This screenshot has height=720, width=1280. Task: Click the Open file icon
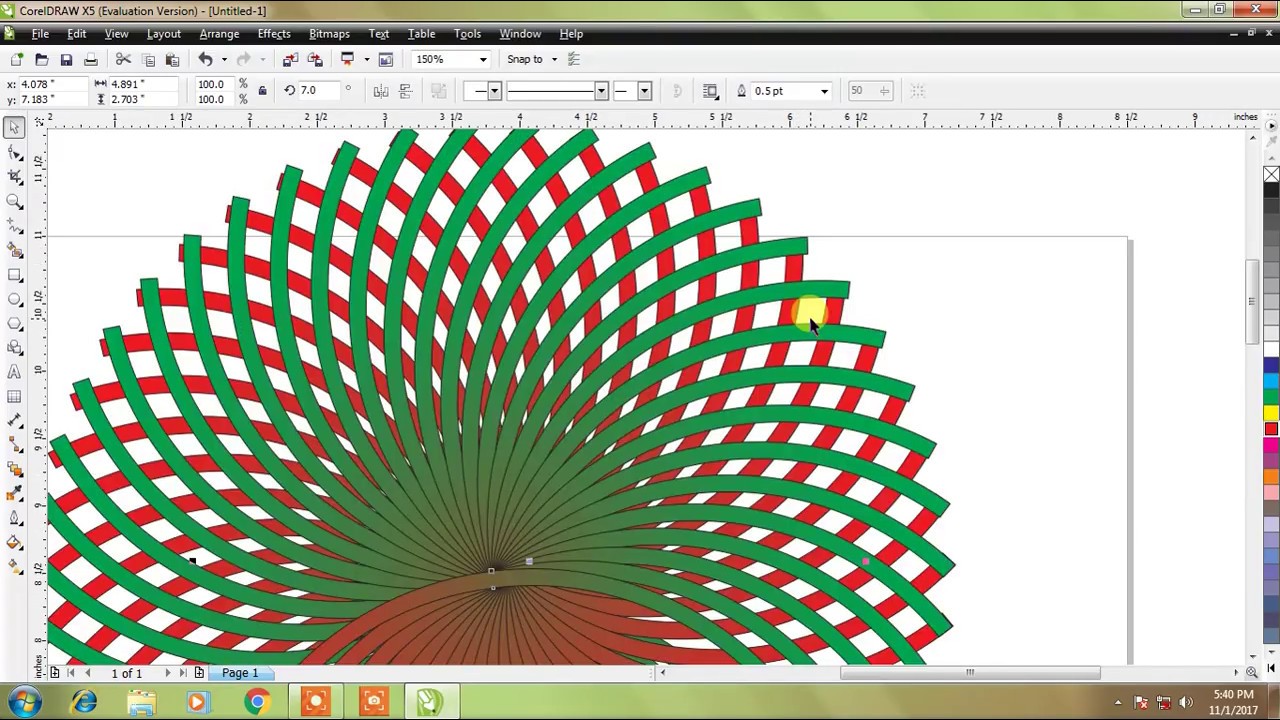(x=41, y=60)
